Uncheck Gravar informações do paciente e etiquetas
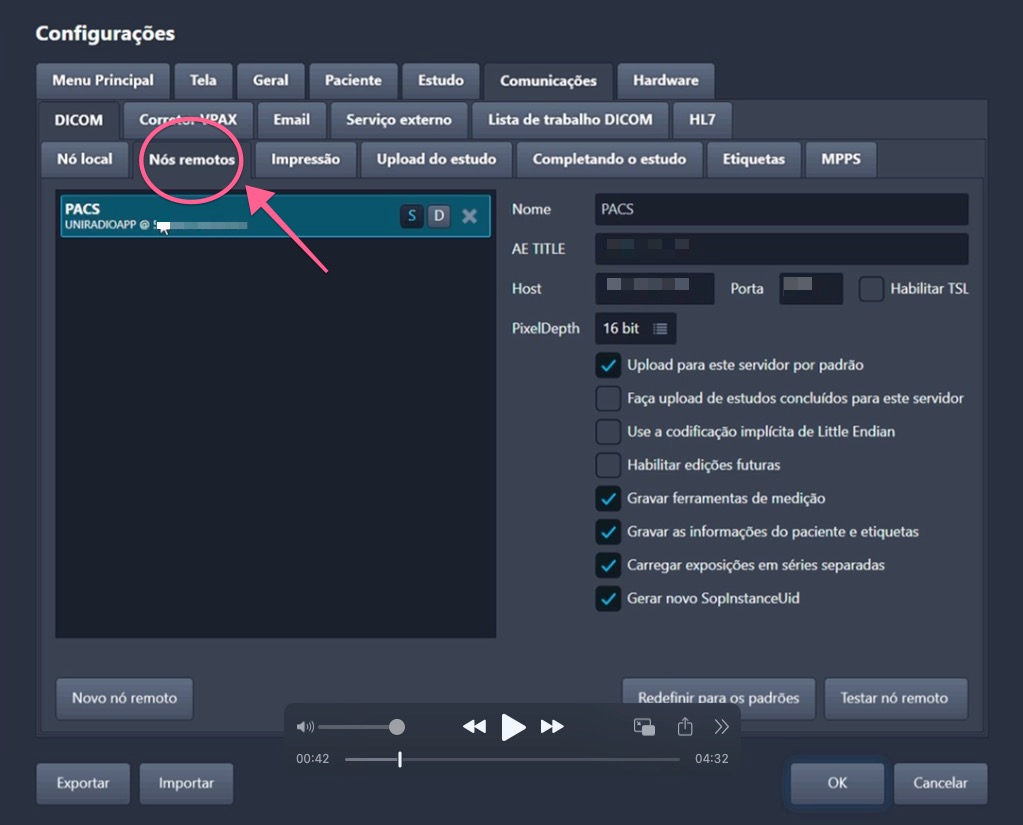 point(608,532)
